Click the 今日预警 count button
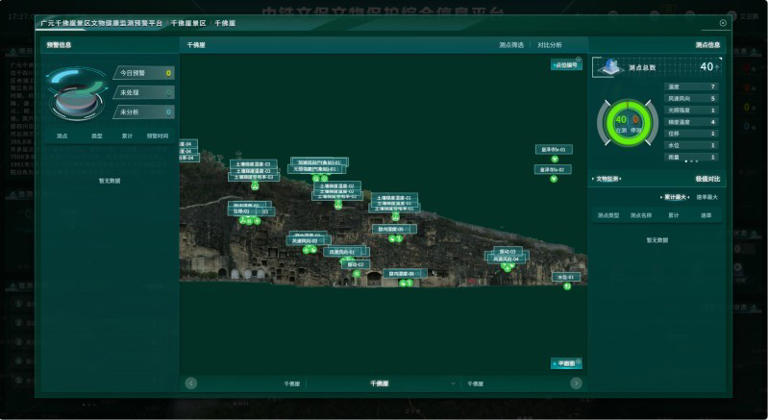Viewport: 768px width, 420px height. point(141,73)
